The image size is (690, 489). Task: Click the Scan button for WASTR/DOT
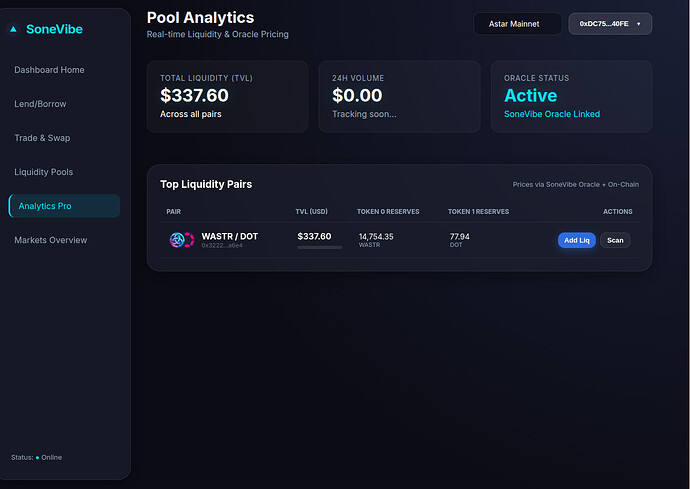pos(615,240)
